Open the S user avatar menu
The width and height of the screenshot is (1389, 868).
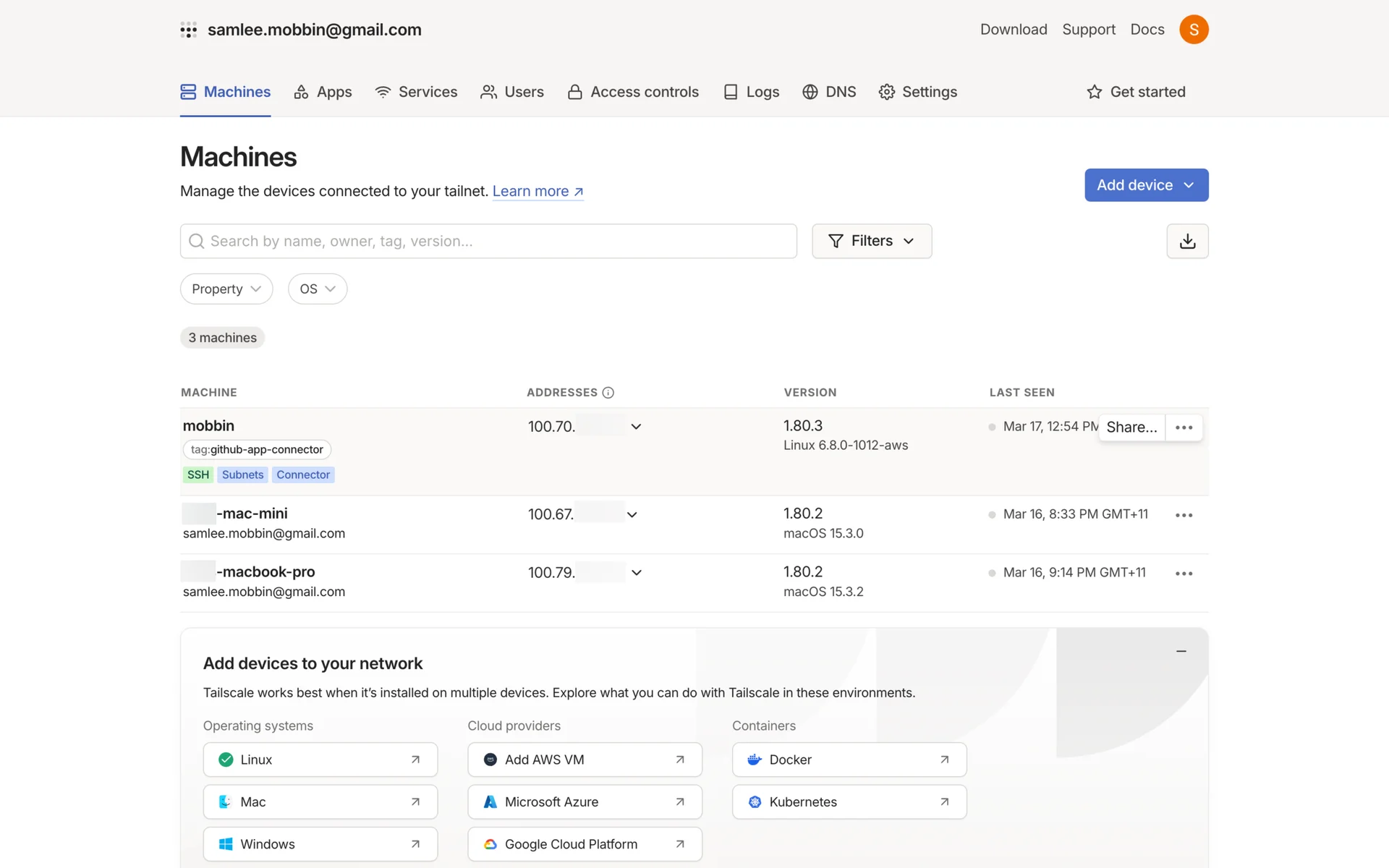(1194, 30)
